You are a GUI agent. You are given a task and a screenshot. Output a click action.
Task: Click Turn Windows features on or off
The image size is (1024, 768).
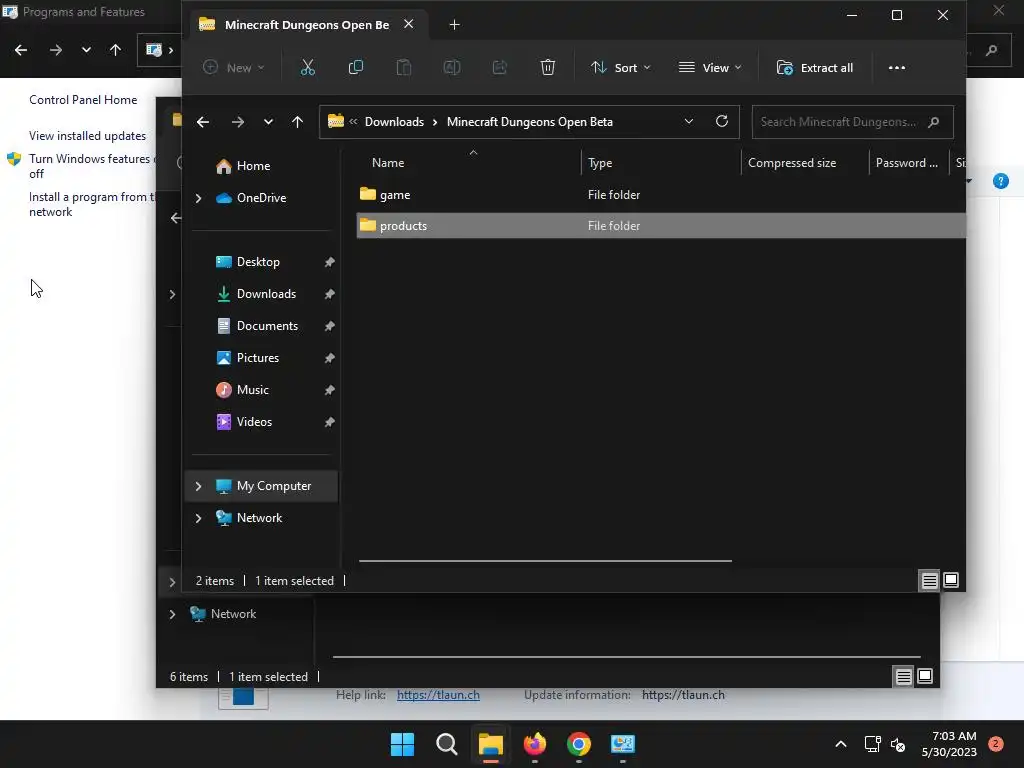[x=89, y=166]
